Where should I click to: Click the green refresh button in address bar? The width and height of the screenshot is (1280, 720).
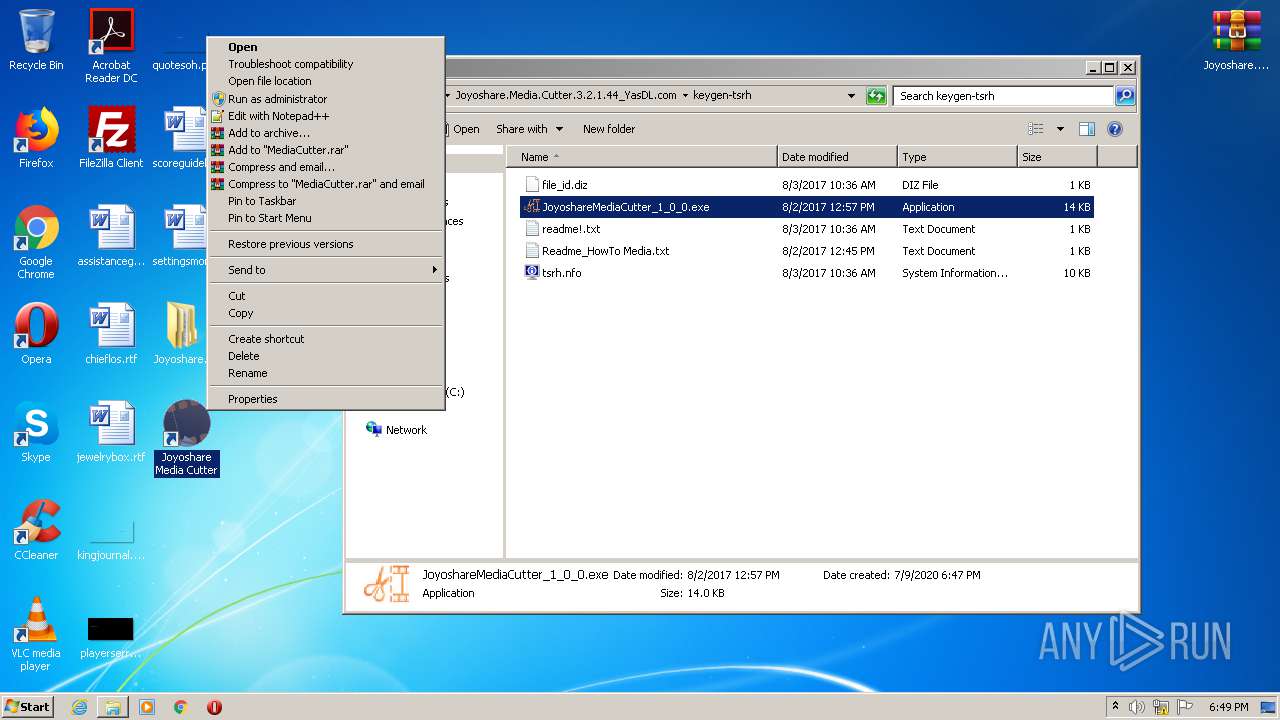(876, 96)
